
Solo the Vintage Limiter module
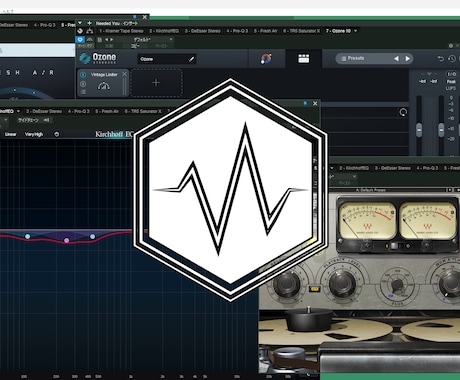coord(83,84)
